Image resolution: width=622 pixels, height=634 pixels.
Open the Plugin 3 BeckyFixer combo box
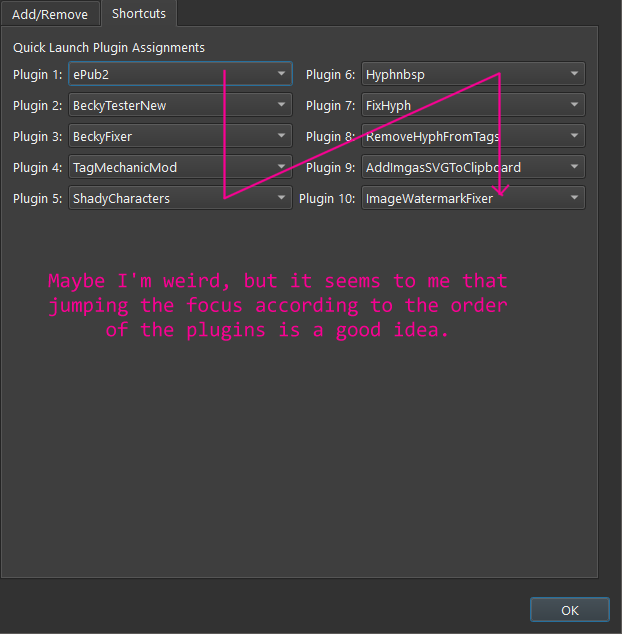[x=180, y=136]
